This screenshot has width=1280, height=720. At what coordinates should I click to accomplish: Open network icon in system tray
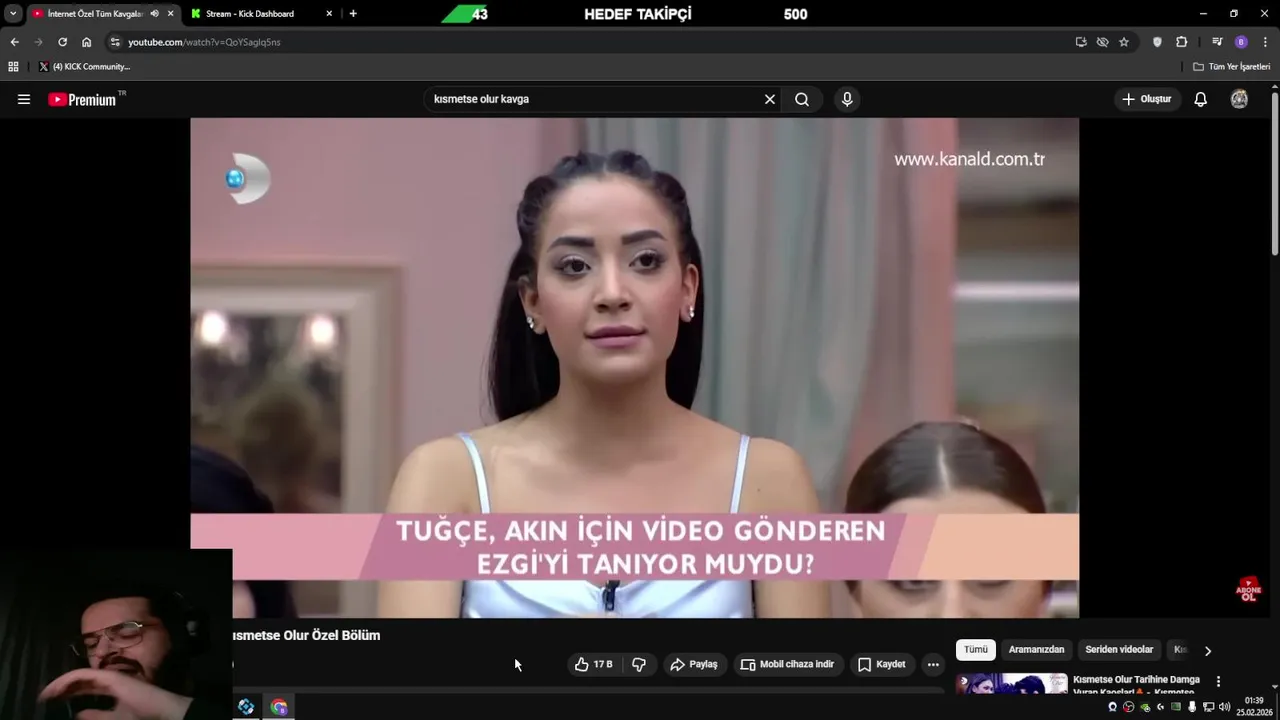[x=1208, y=707]
